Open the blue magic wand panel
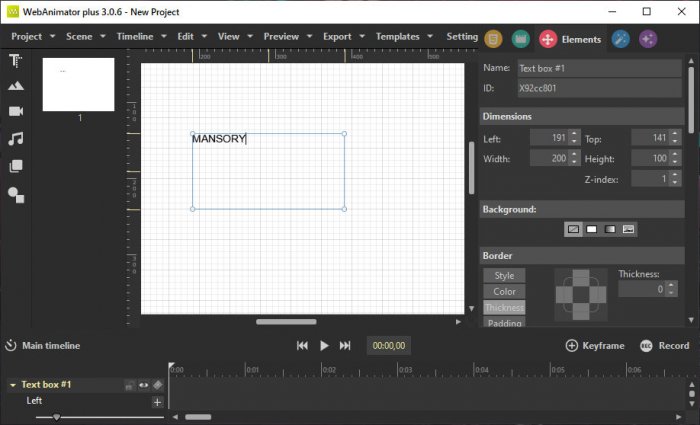Viewport: 700px width, 425px height. click(x=621, y=39)
